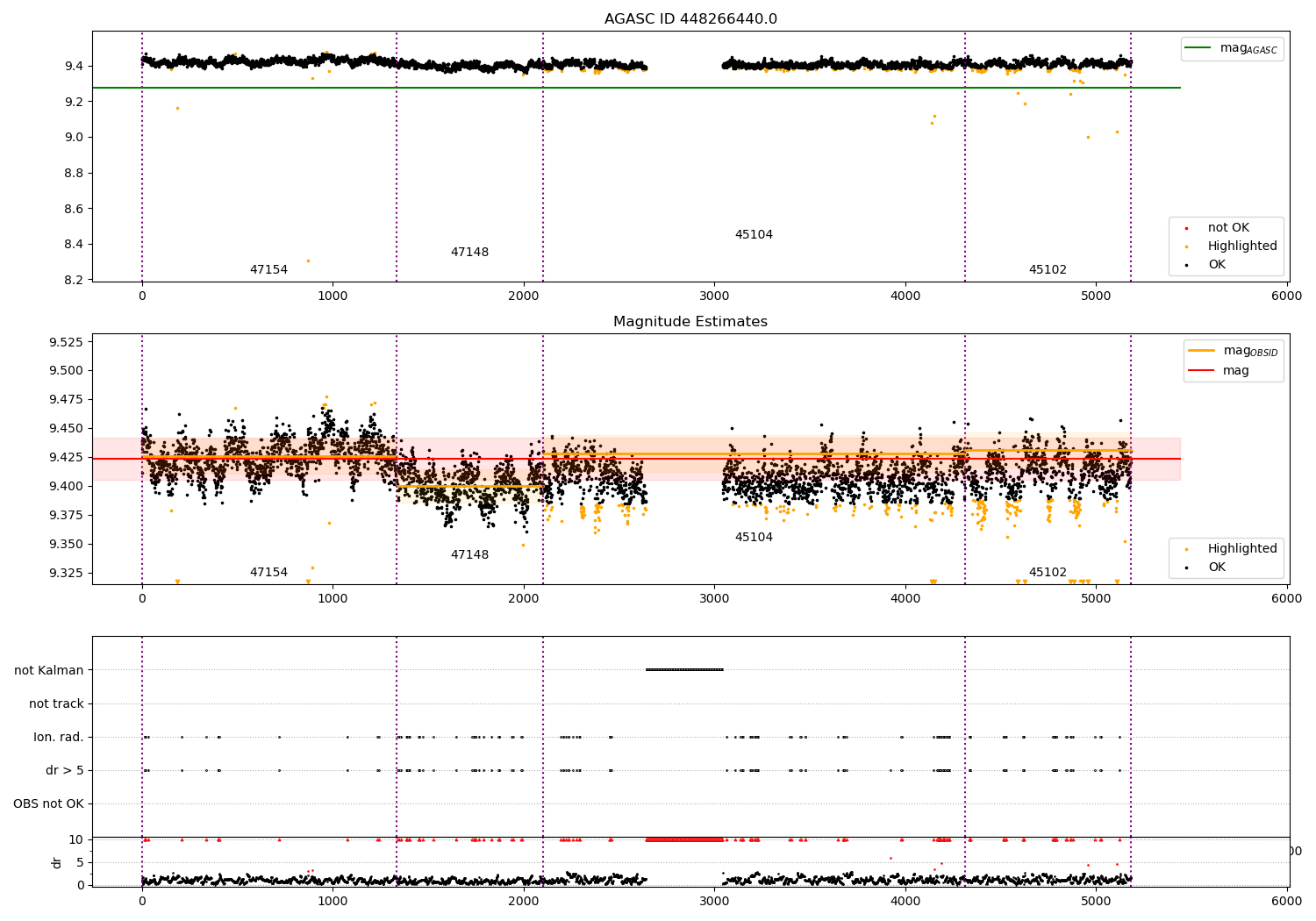
Task: Click the 10 tick on the dr axis
Action: pyautogui.click(x=76, y=840)
